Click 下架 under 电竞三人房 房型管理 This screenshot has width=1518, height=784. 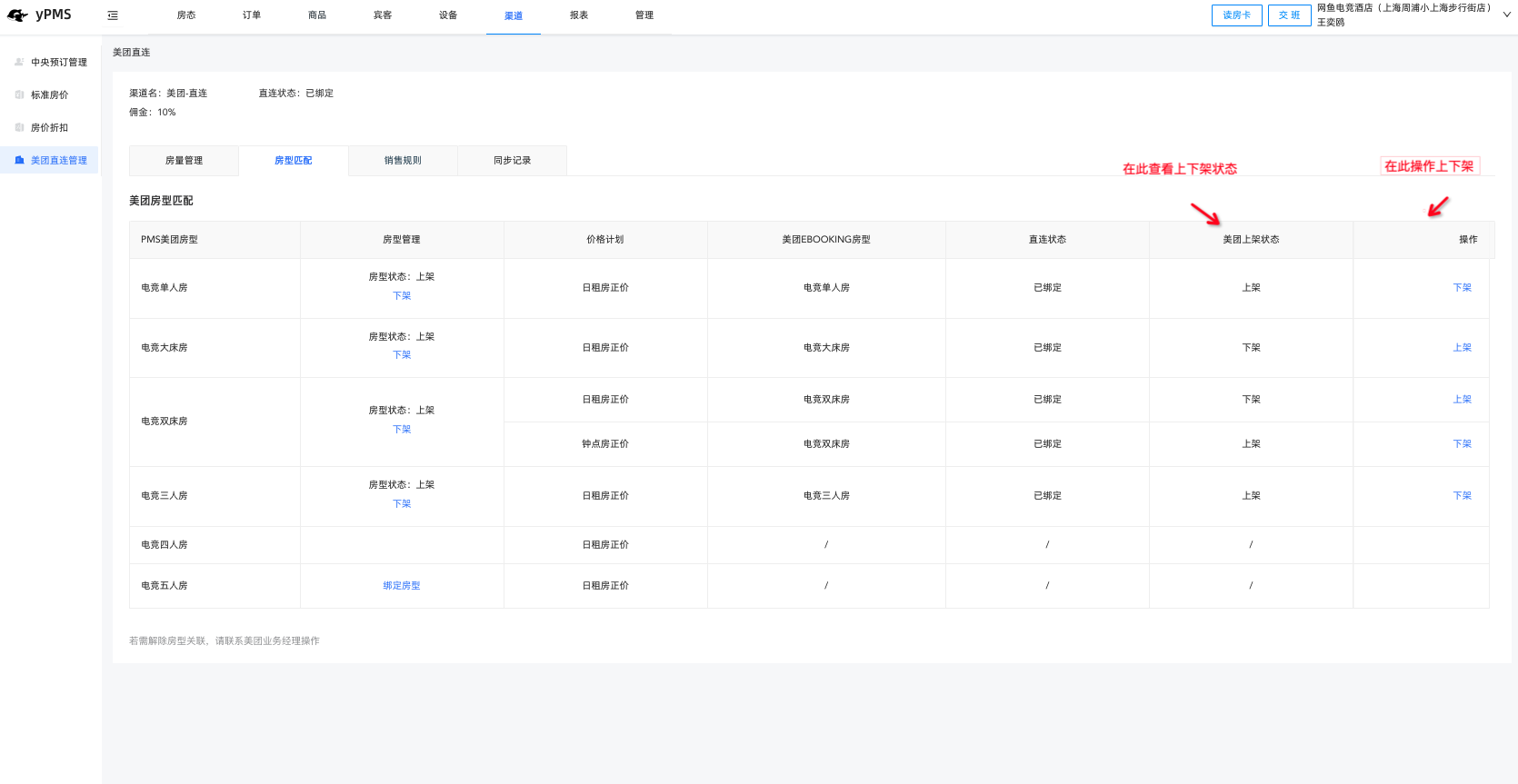point(402,504)
